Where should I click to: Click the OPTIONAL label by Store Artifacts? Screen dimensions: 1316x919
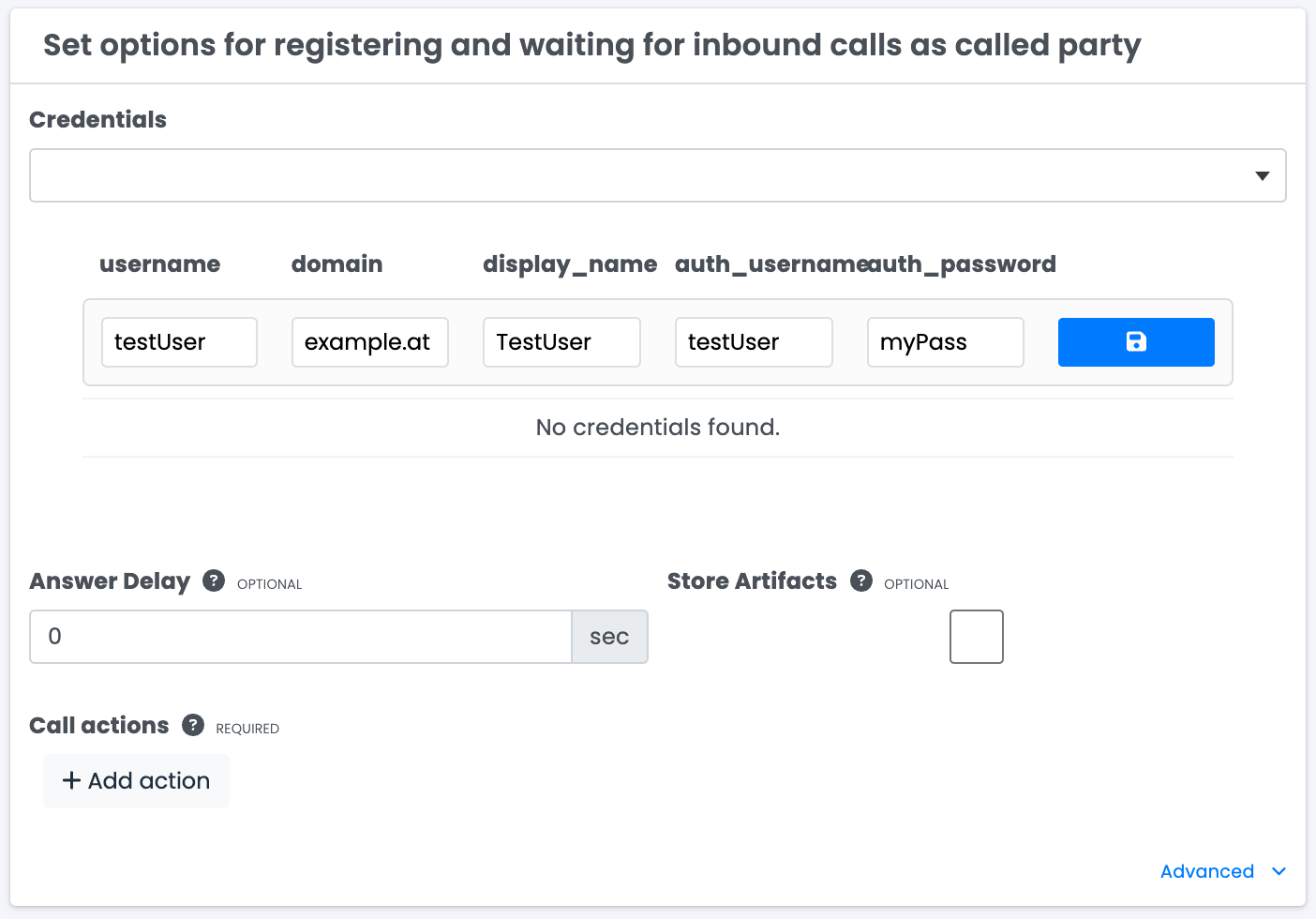tap(917, 584)
